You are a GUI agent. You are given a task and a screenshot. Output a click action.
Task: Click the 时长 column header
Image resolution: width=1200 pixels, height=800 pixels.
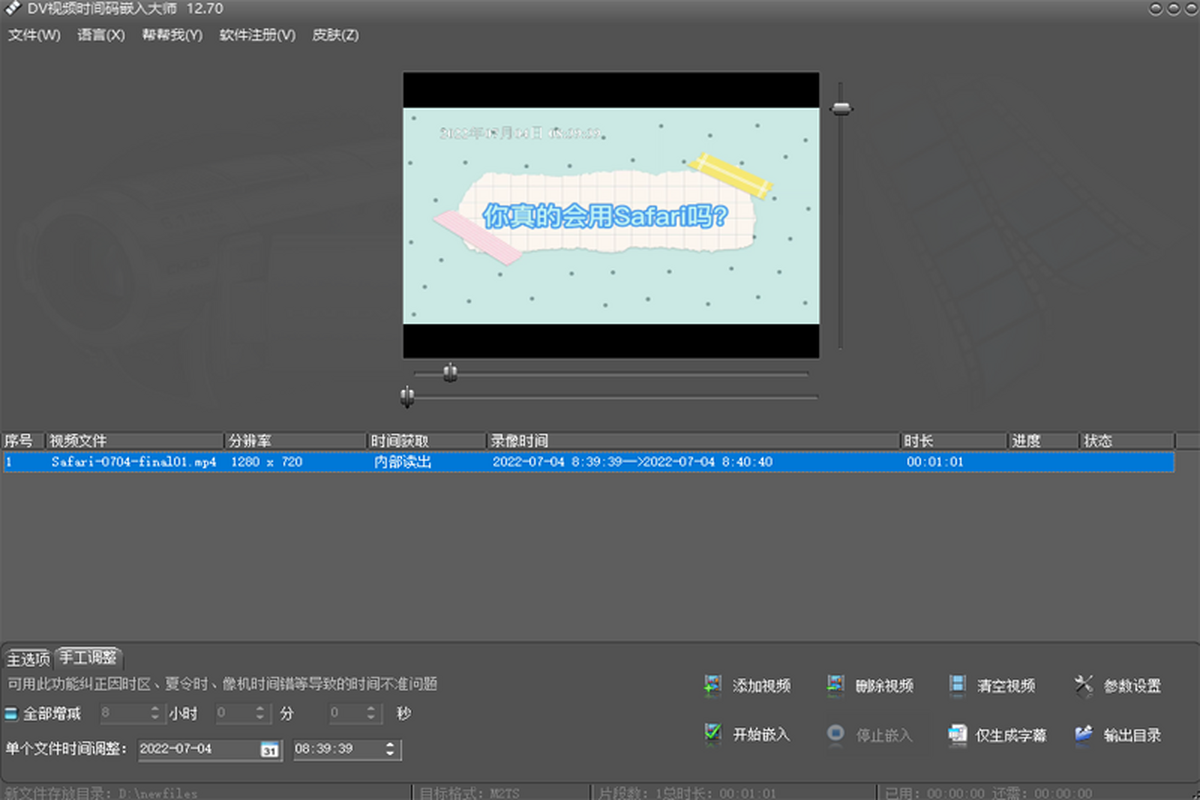[x=954, y=441]
